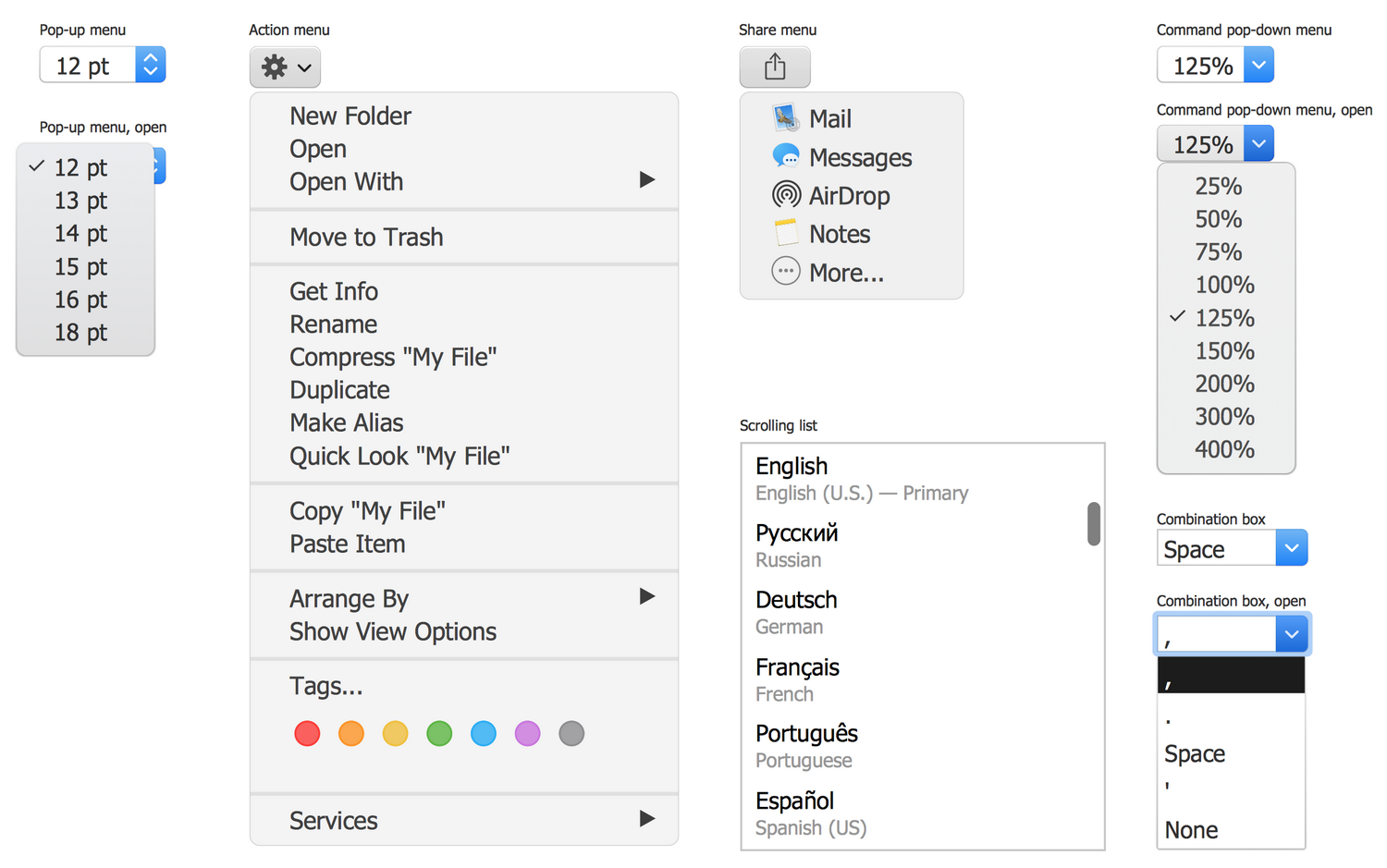Click the gear Action menu button
The width and height of the screenshot is (1387, 868).
pyautogui.click(x=285, y=67)
